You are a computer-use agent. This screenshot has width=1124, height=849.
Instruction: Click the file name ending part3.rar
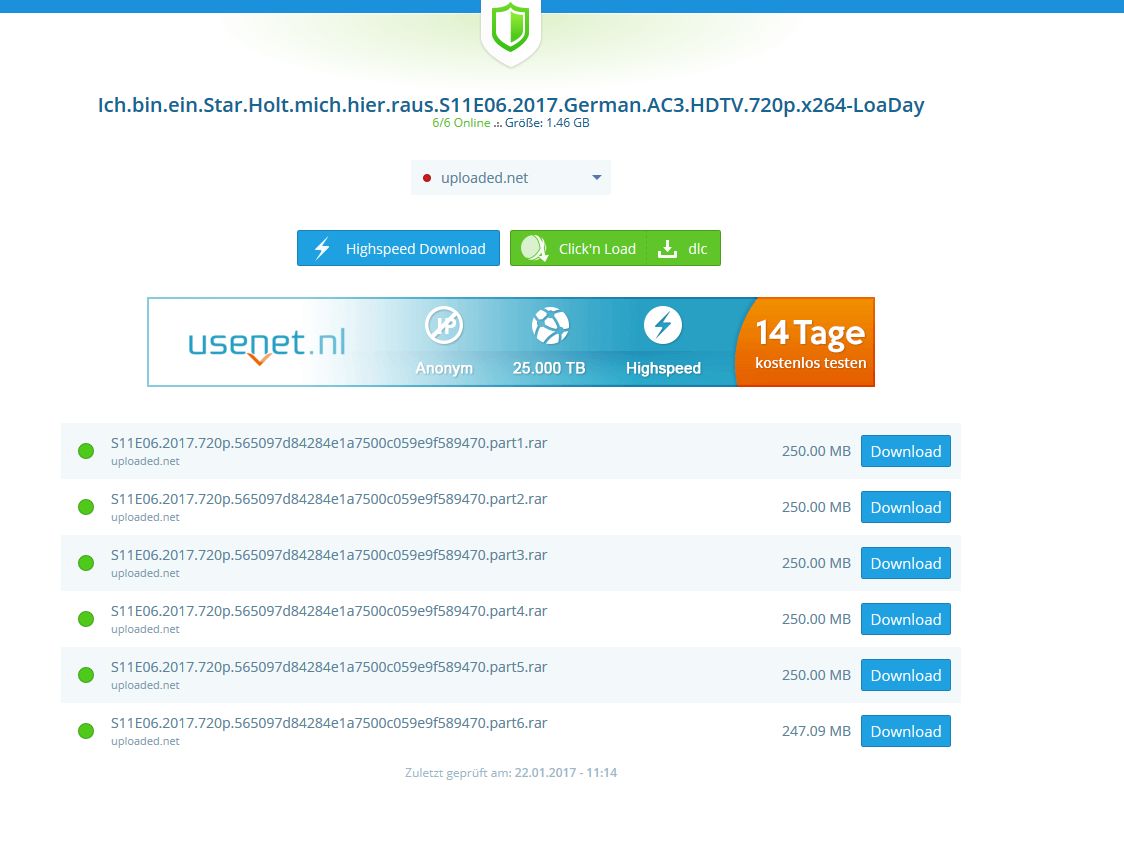(x=329, y=555)
